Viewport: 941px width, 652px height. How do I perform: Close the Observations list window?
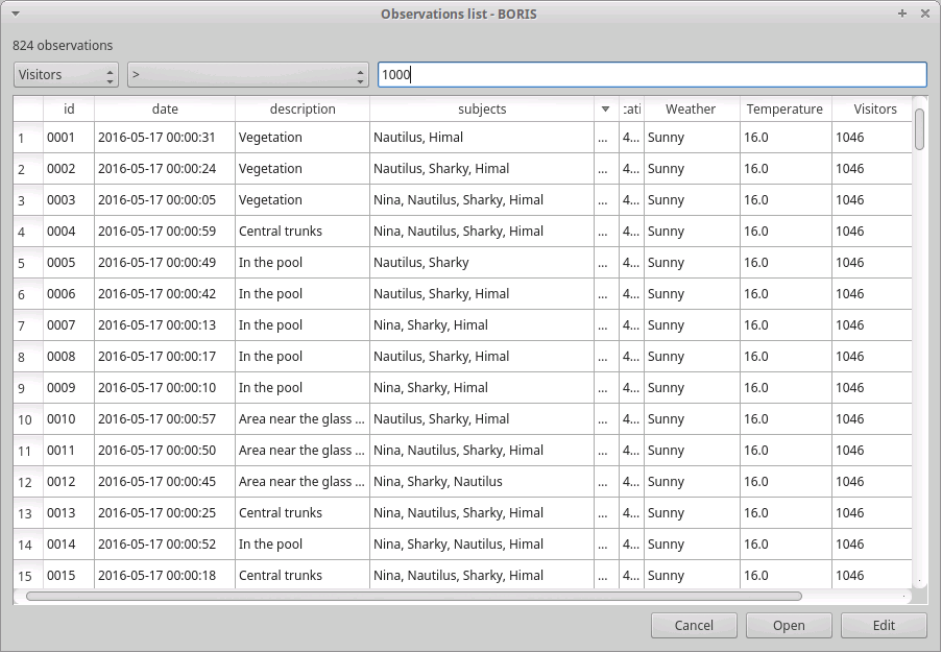(925, 13)
